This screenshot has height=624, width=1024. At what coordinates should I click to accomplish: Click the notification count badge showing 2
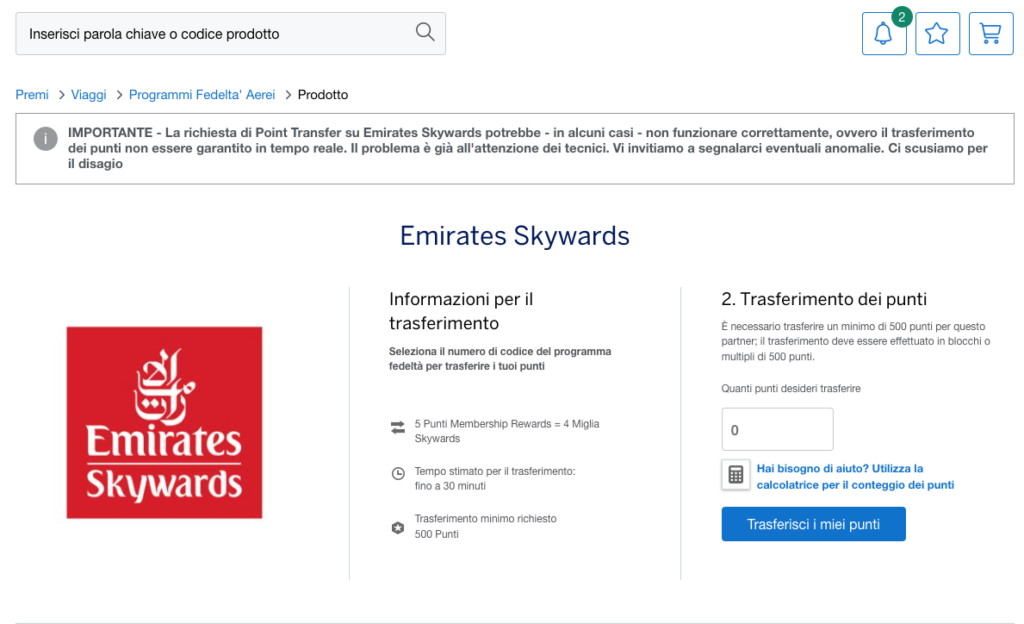point(901,17)
